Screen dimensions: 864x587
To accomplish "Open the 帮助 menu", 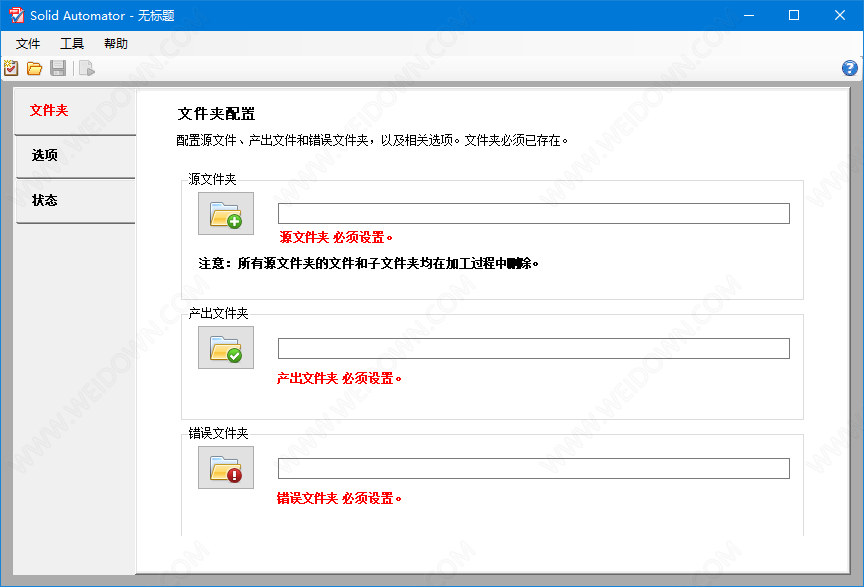I will point(116,44).
